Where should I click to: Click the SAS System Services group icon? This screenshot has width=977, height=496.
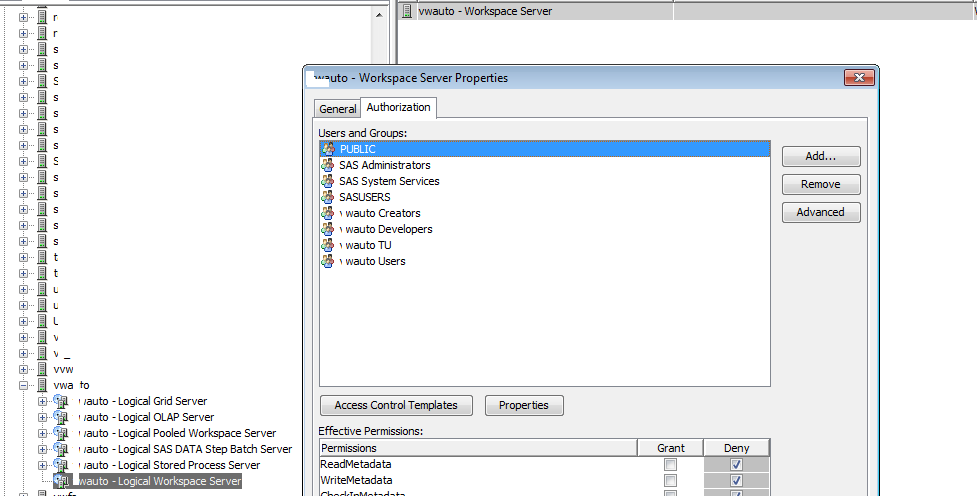[328, 181]
